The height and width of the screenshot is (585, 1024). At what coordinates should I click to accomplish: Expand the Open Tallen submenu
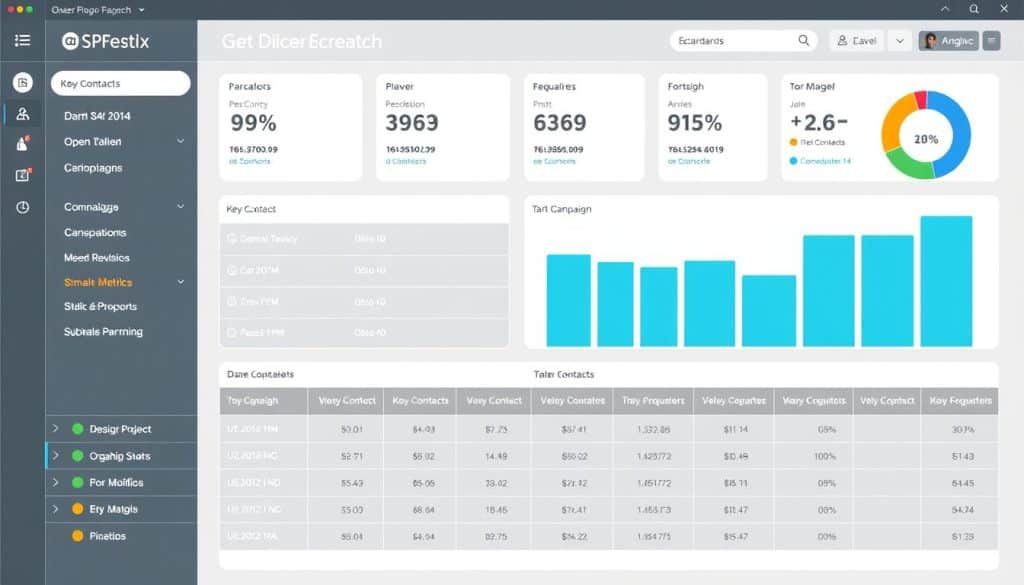[181, 141]
